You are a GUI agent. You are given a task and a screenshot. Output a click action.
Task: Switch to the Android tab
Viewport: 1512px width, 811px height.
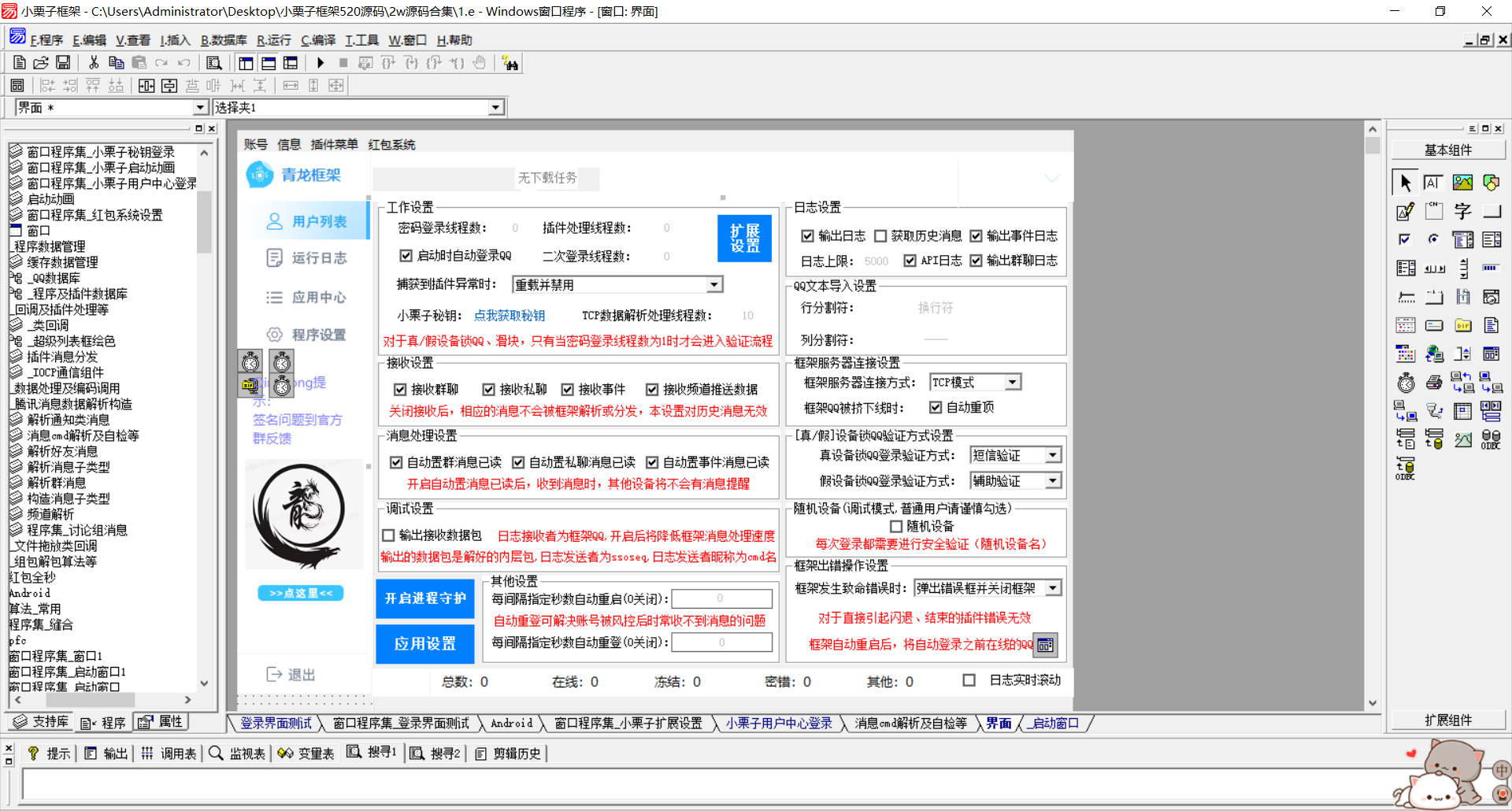coord(512,723)
